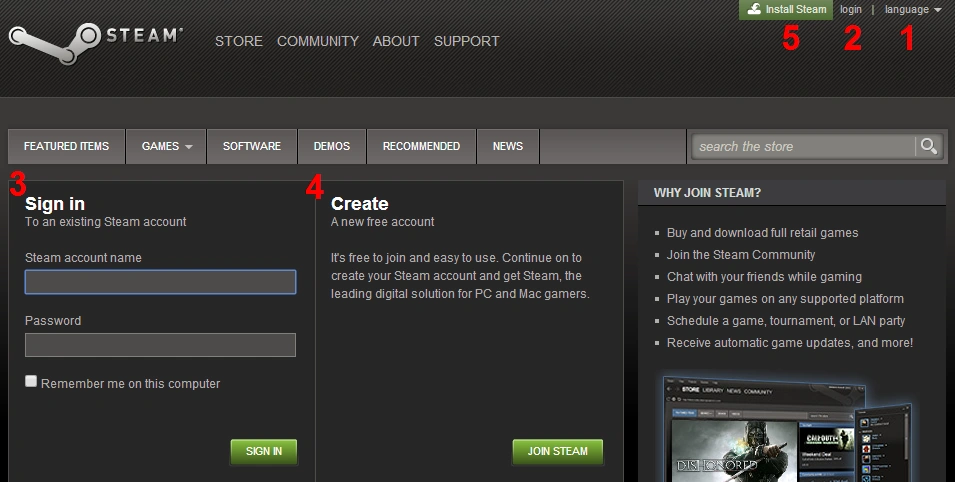Click the JOIN STEAM button
This screenshot has height=482, width=955.
pos(557,452)
